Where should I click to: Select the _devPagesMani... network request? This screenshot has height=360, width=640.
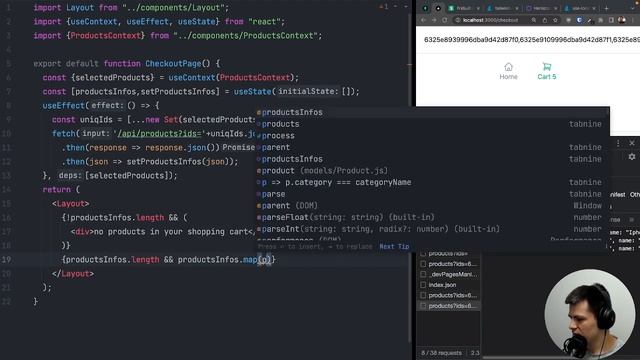pos(448,274)
